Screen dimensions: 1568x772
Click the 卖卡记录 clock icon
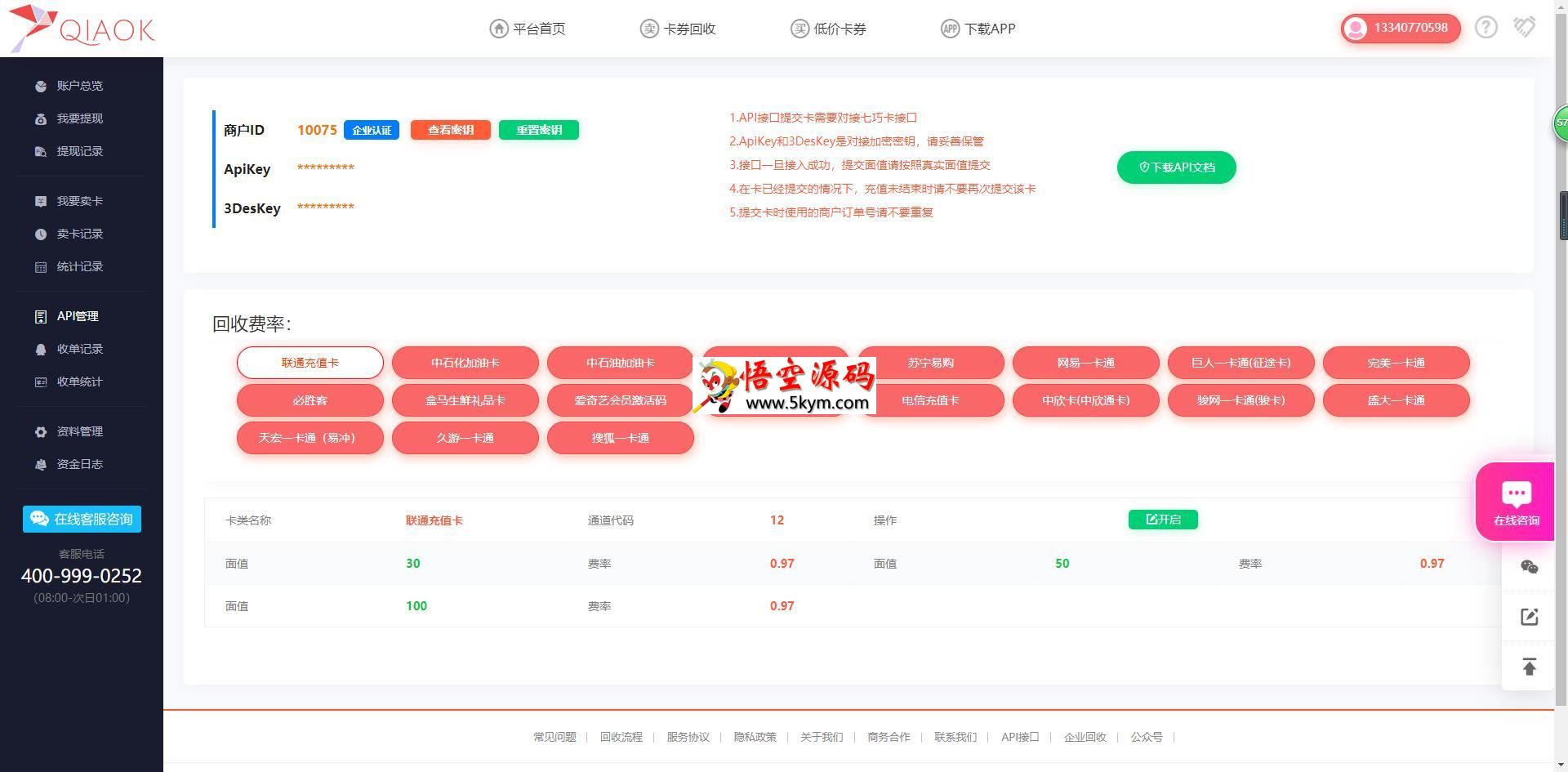41,234
